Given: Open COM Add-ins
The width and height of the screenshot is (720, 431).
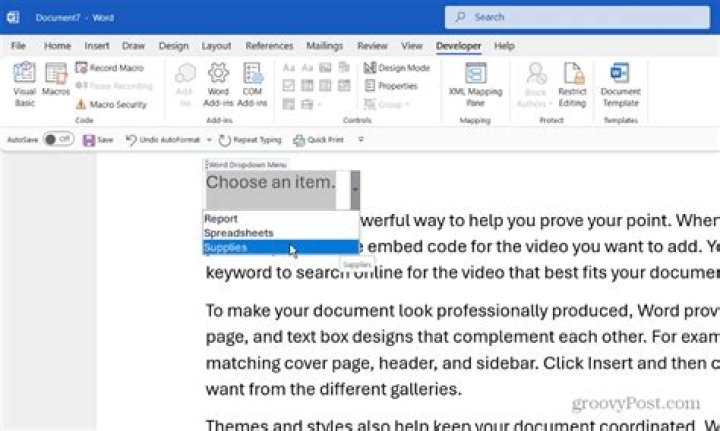Looking at the screenshot, I should (x=252, y=84).
